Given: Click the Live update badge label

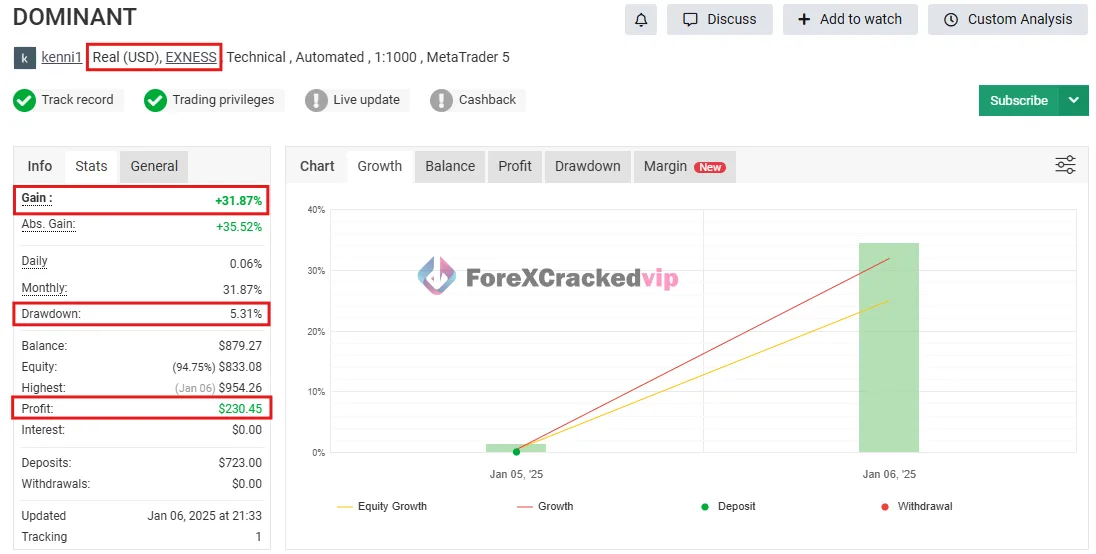Looking at the screenshot, I should (367, 100).
